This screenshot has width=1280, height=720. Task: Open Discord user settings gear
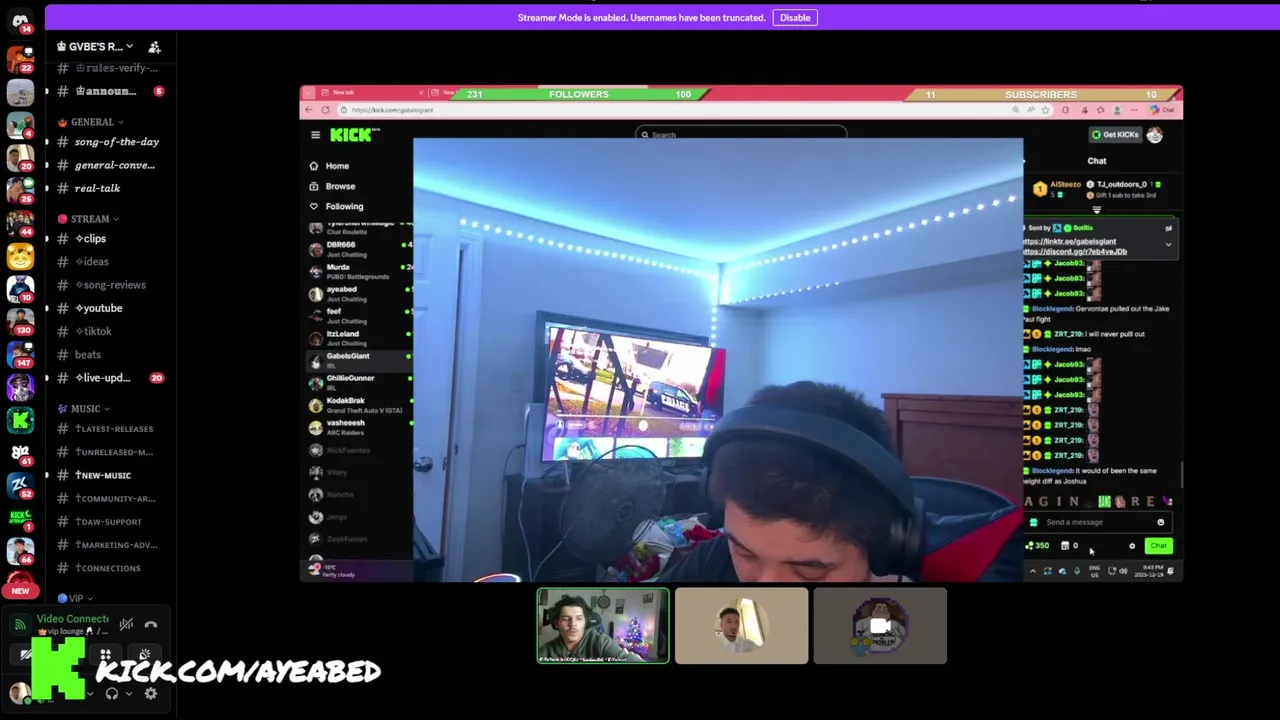[x=151, y=694]
